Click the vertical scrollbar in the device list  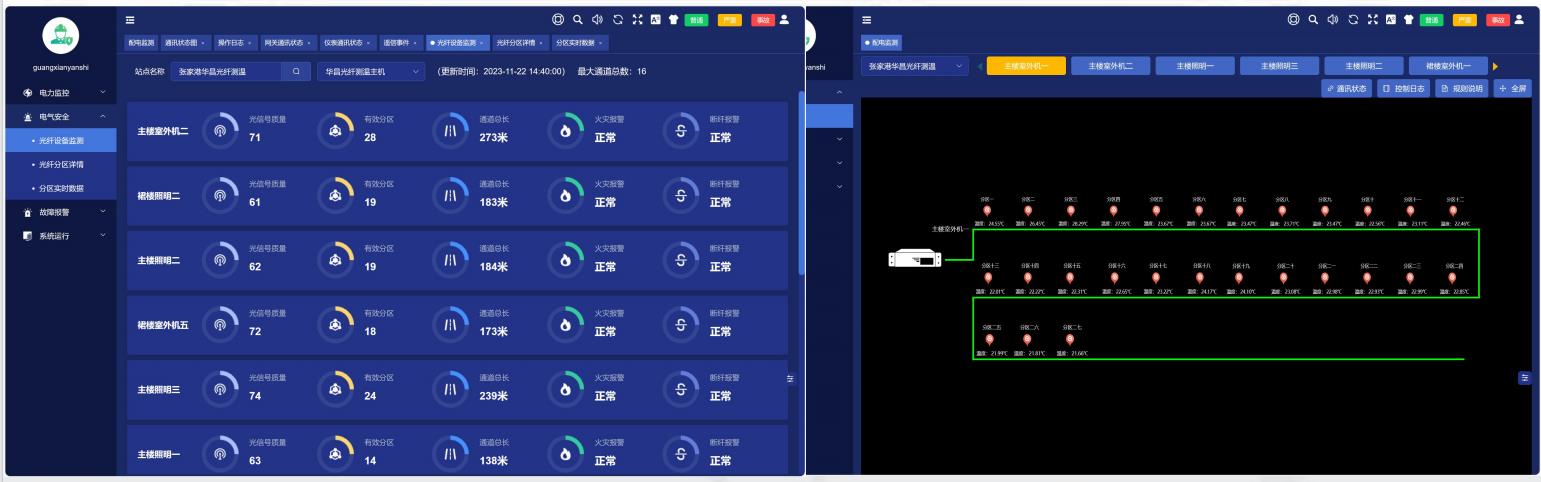799,180
